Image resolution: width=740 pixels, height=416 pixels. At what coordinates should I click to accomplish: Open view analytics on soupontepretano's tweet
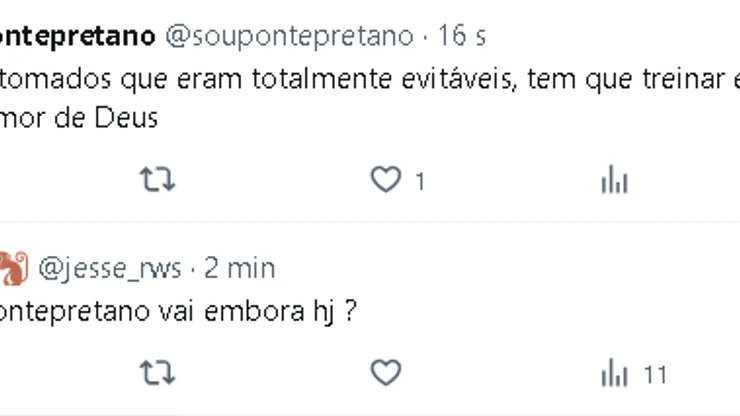(x=613, y=181)
